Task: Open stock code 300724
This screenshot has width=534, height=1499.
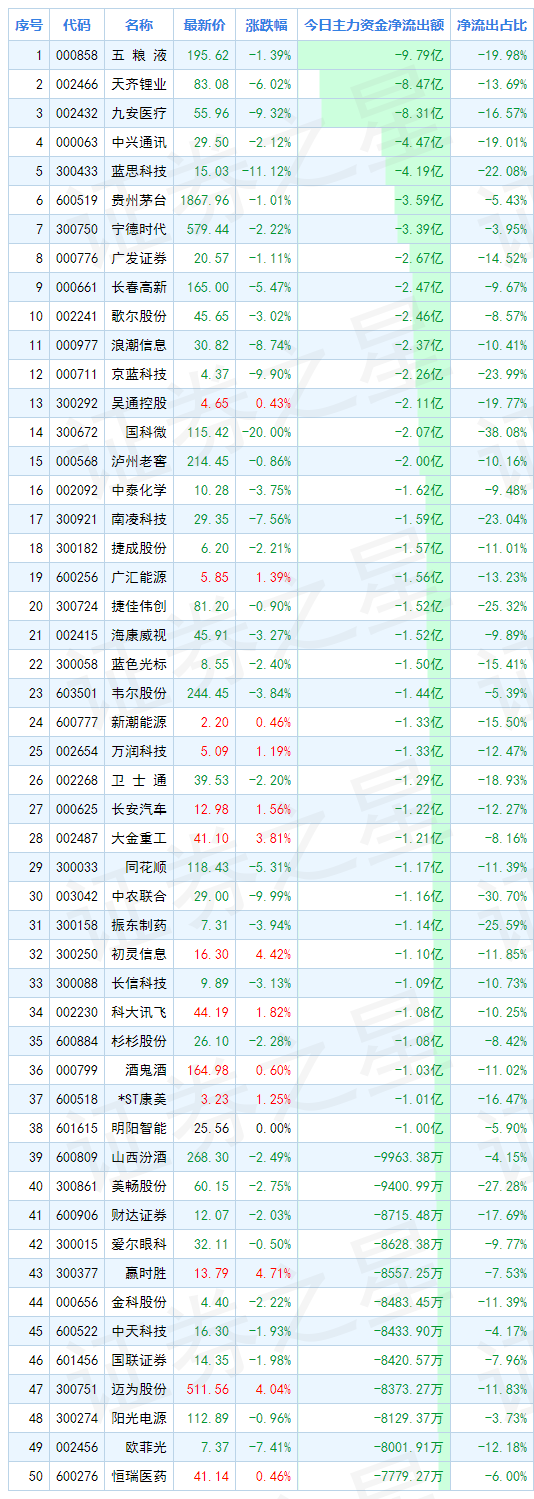Action: [x=77, y=605]
